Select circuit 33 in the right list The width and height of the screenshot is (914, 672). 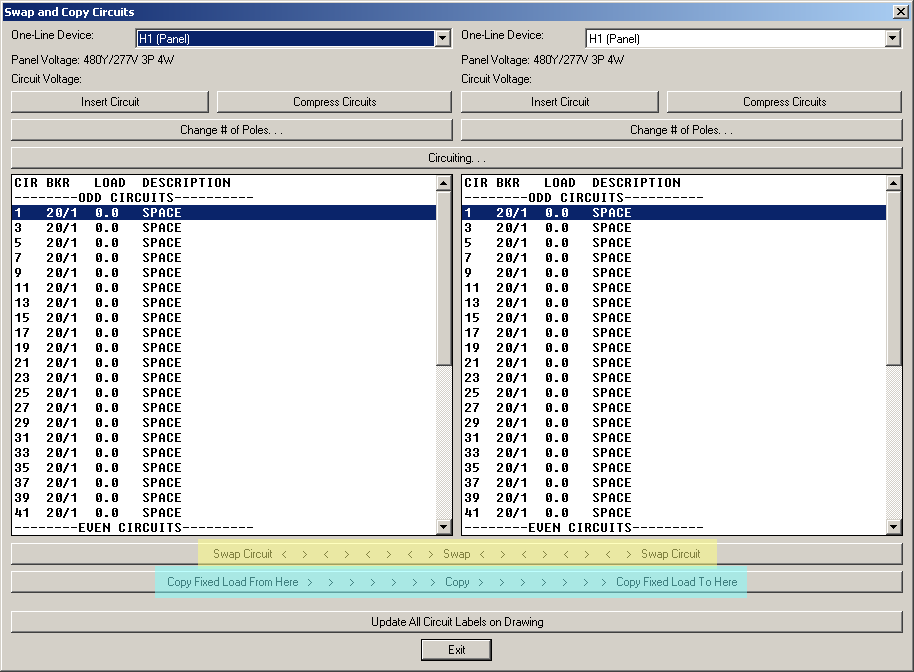pyautogui.click(x=674, y=453)
